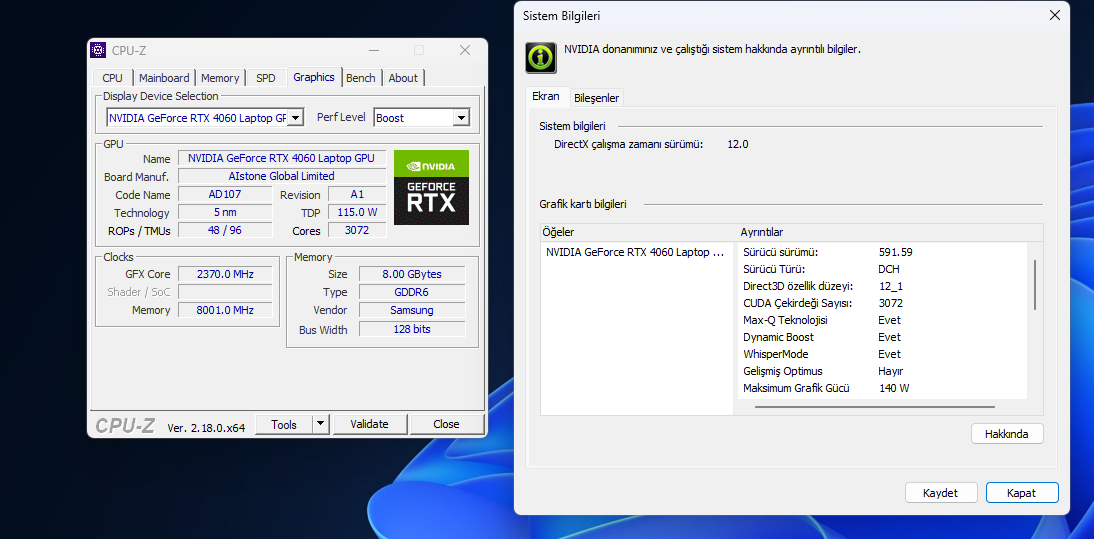Click the TDP 115.0 W field
The height and width of the screenshot is (539, 1094).
(x=357, y=213)
